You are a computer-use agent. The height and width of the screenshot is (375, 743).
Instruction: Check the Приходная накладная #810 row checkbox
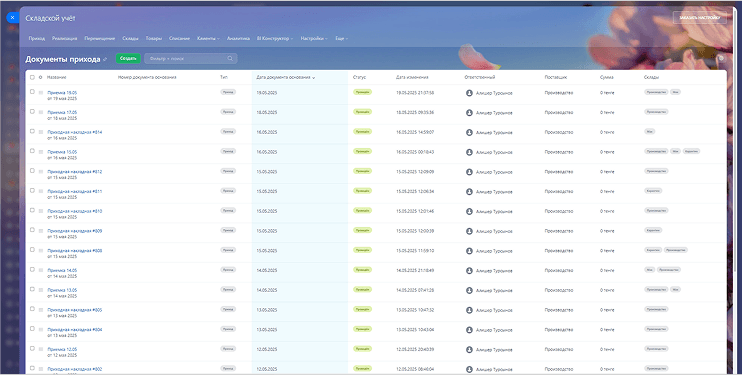32,210
